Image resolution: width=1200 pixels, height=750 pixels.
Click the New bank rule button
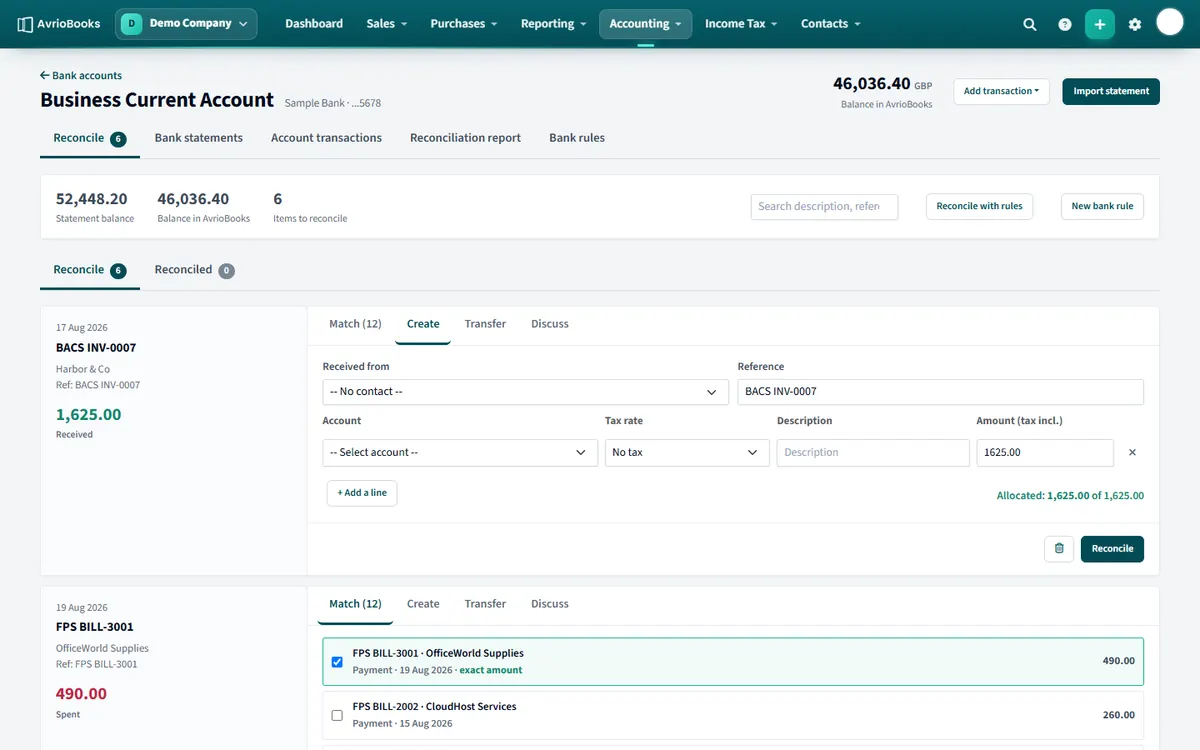pos(1102,206)
